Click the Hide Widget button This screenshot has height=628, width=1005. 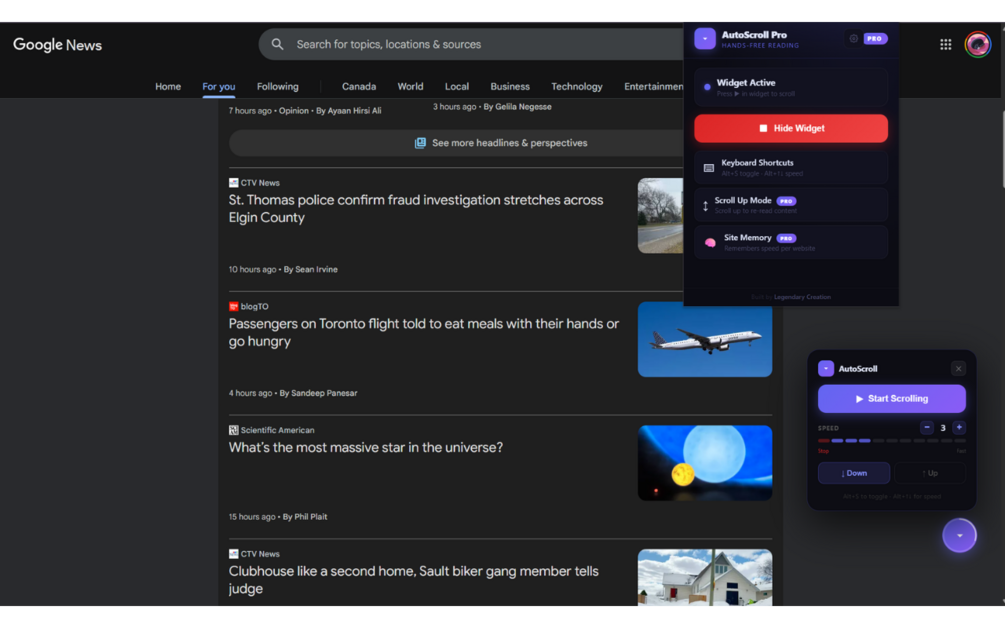click(x=791, y=128)
